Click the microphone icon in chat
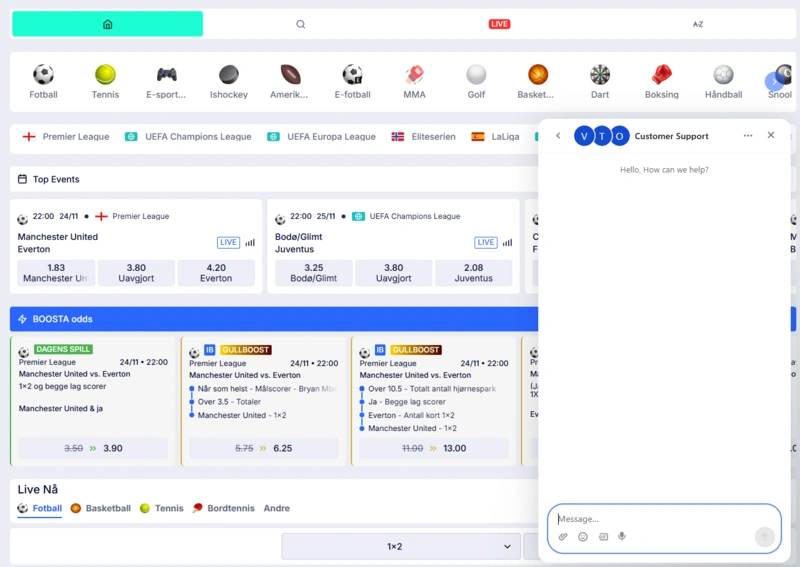Image resolution: width=800 pixels, height=567 pixels. 622,537
